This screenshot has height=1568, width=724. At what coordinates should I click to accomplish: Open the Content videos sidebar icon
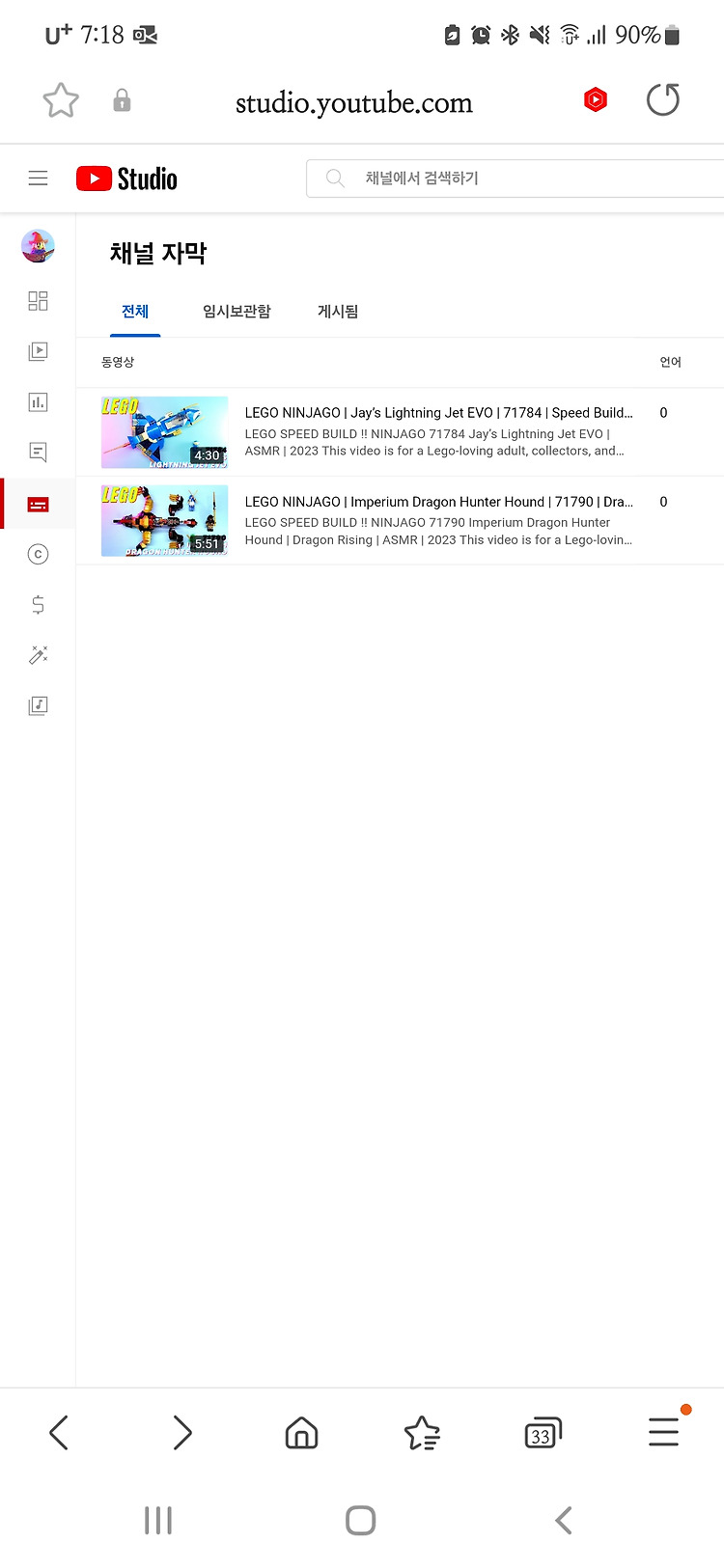38,351
